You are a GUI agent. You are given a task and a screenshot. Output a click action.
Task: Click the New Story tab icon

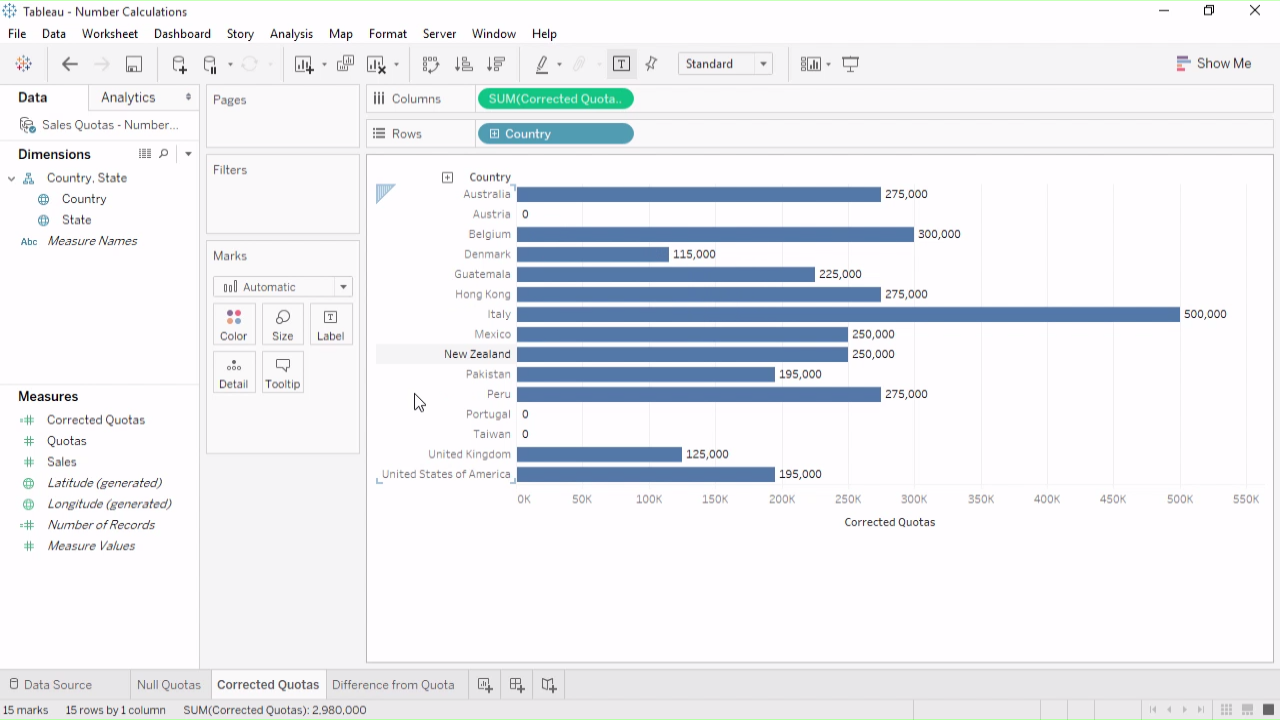[549, 685]
